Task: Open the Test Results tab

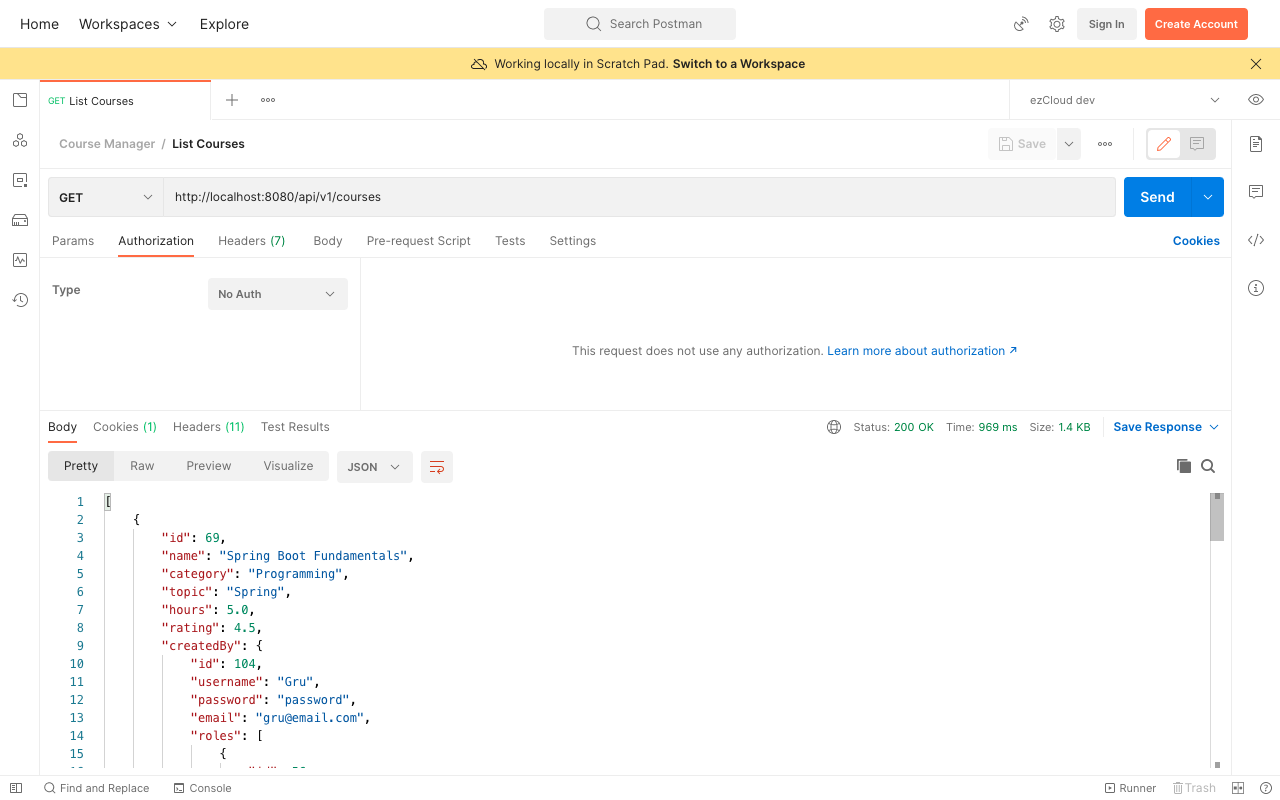Action: point(295,427)
